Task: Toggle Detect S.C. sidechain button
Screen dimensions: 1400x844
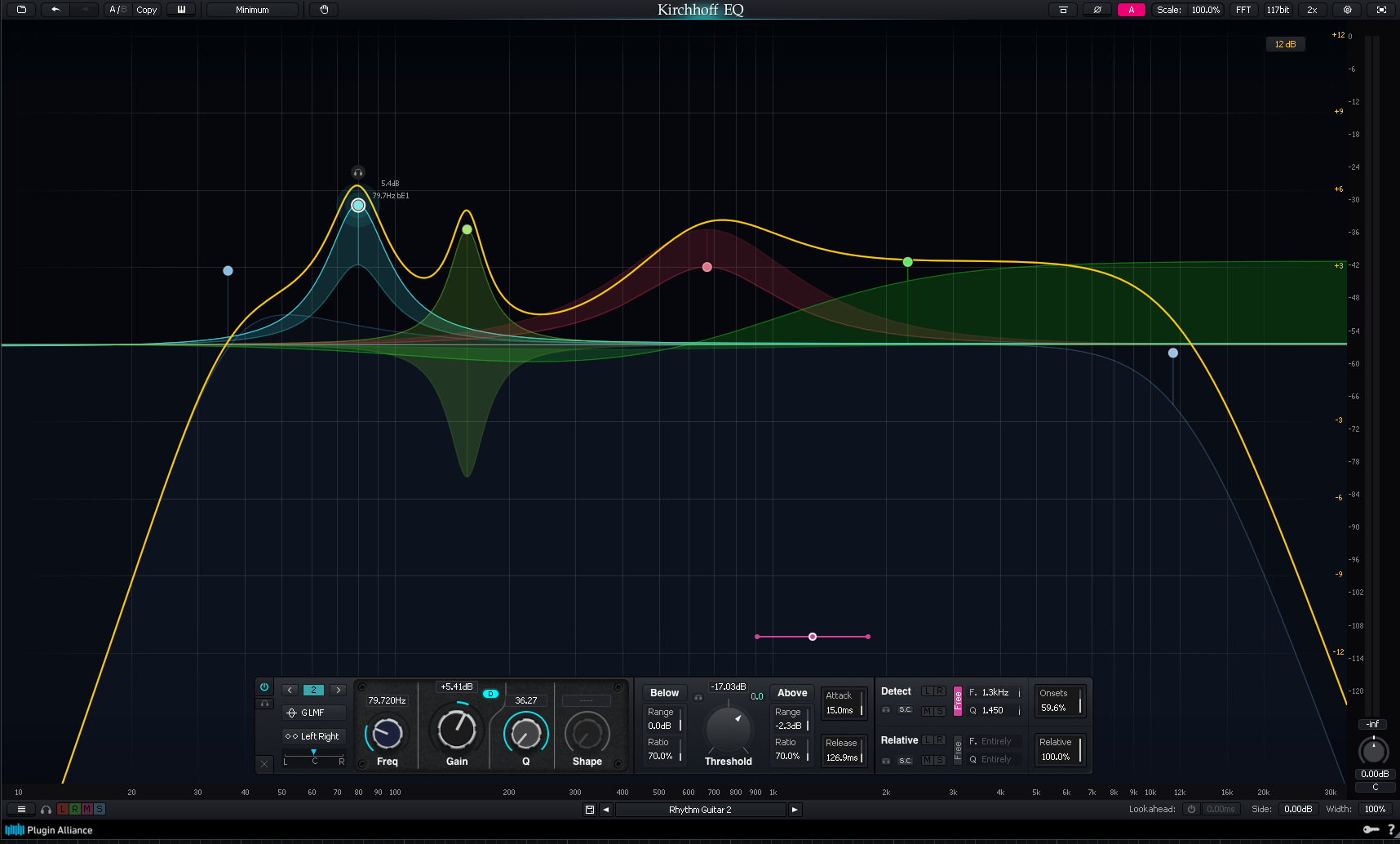Action: [906, 710]
